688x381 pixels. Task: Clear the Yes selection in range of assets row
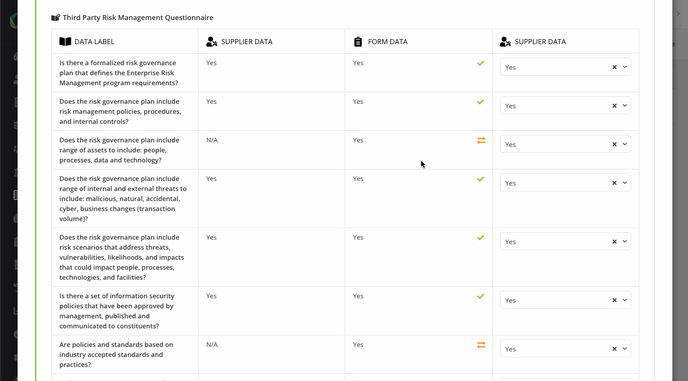click(x=614, y=144)
